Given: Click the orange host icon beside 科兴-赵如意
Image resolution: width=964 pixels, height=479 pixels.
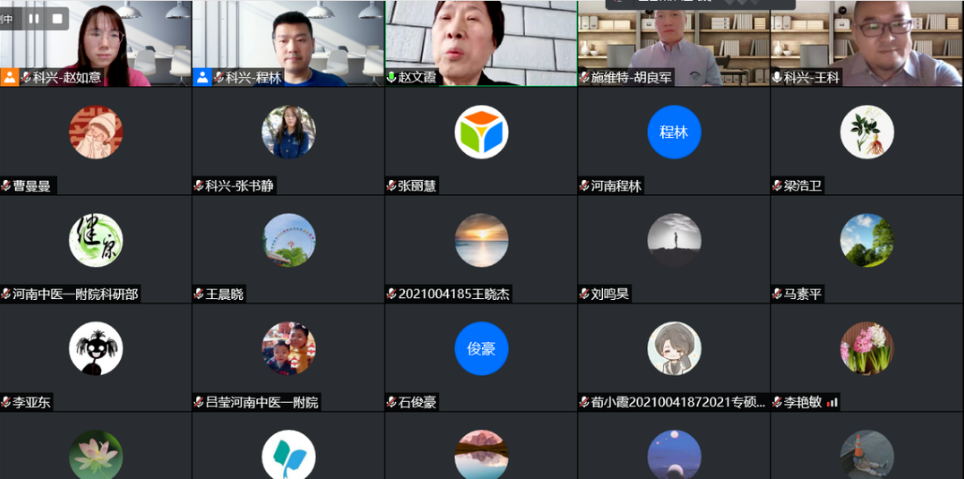Looking at the screenshot, I should point(9,77).
